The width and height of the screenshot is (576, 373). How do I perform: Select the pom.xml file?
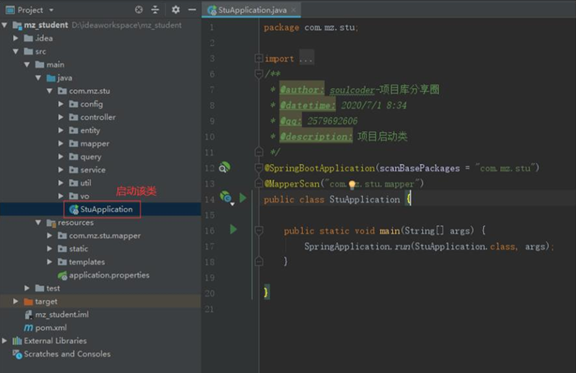51,328
